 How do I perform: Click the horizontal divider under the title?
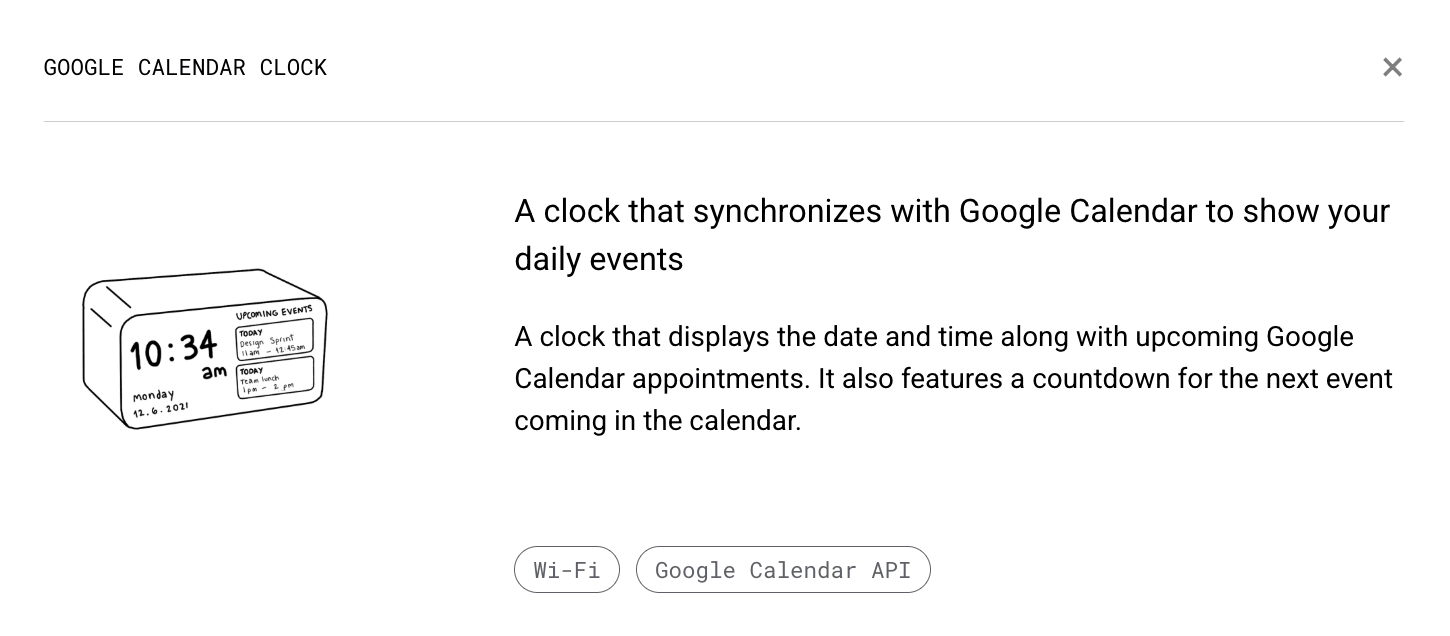click(724, 122)
